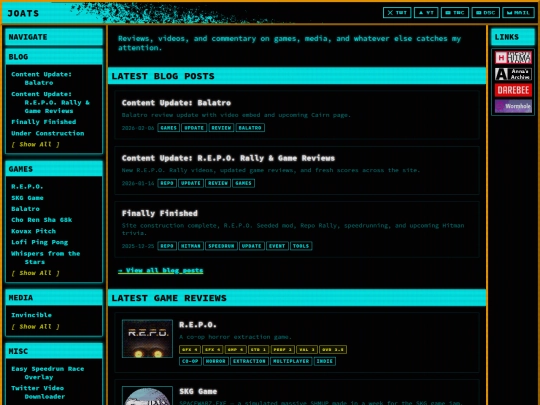Select the MULTIPLAYER tag on R.E.P.O. review

point(291,361)
